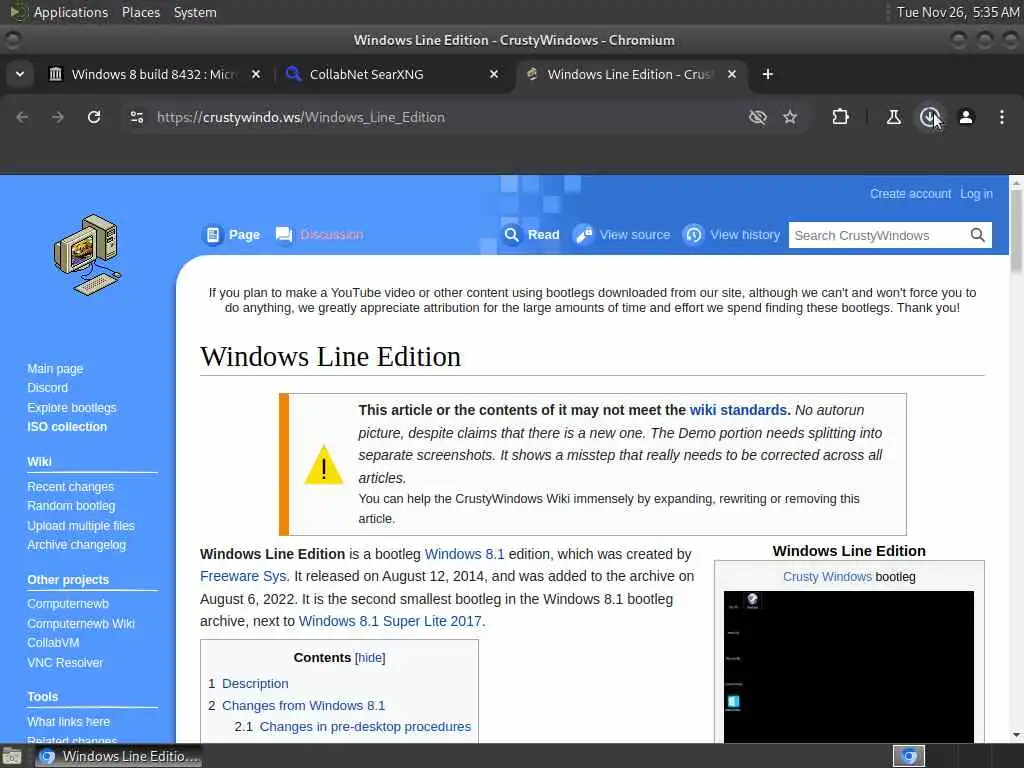Close the Windows 8 build 8432 tab
1024x768 pixels.
pyautogui.click(x=256, y=74)
